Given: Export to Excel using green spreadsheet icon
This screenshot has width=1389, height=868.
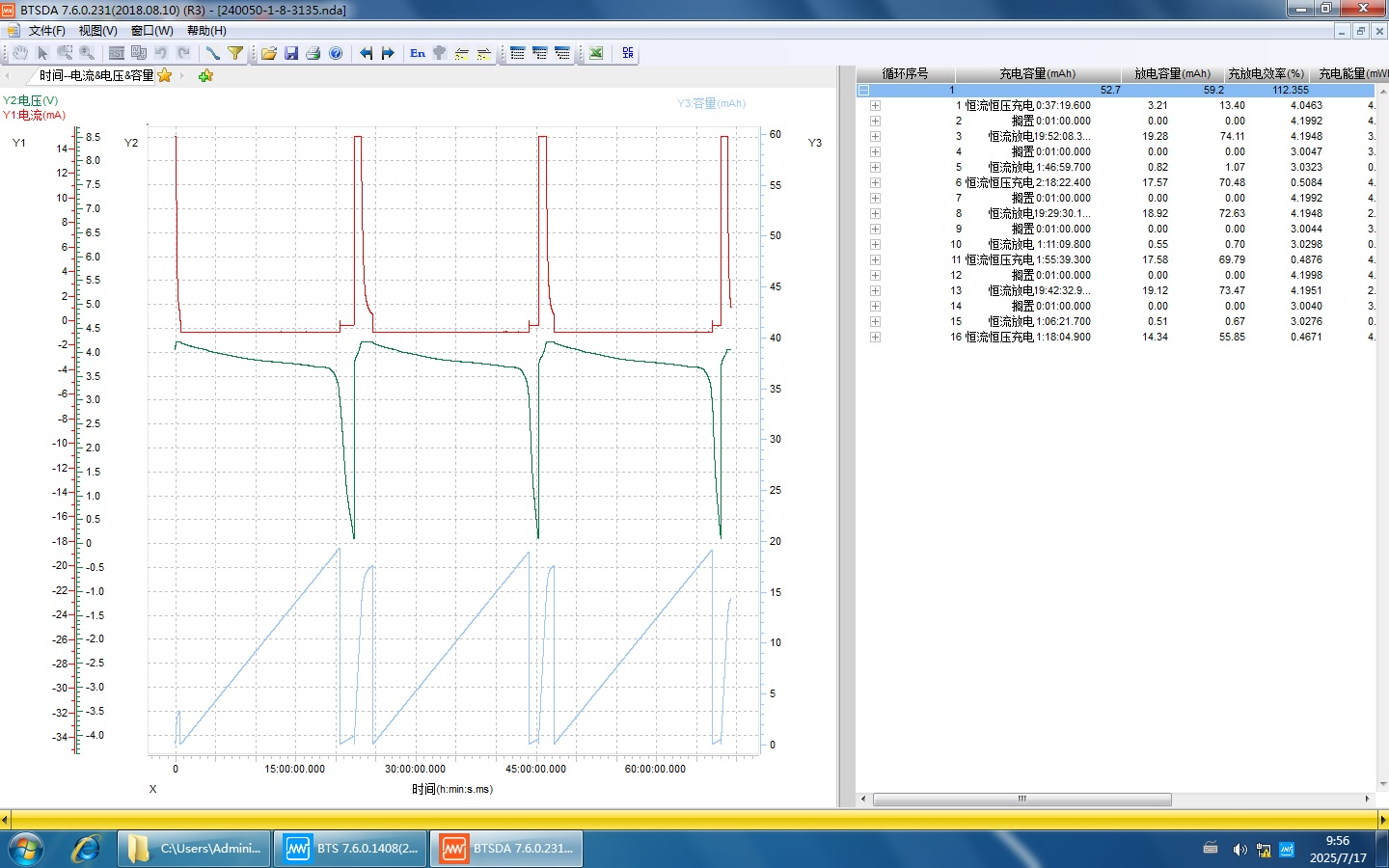Looking at the screenshot, I should click(x=596, y=53).
